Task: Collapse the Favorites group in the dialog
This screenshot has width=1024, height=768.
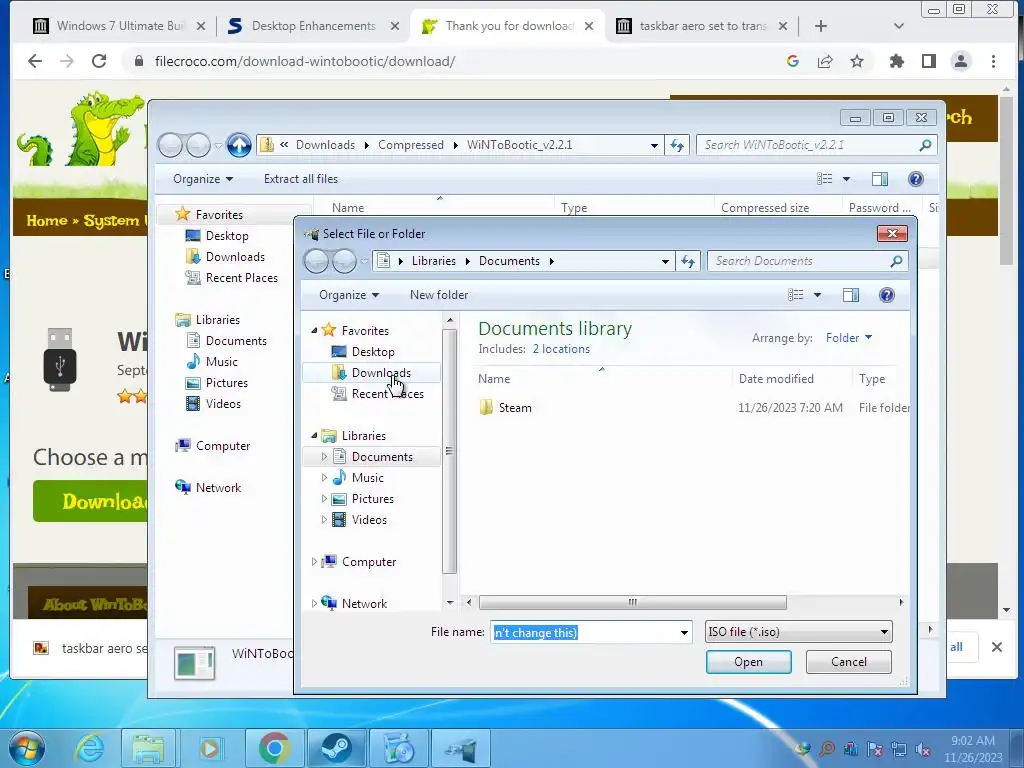Action: tap(314, 330)
